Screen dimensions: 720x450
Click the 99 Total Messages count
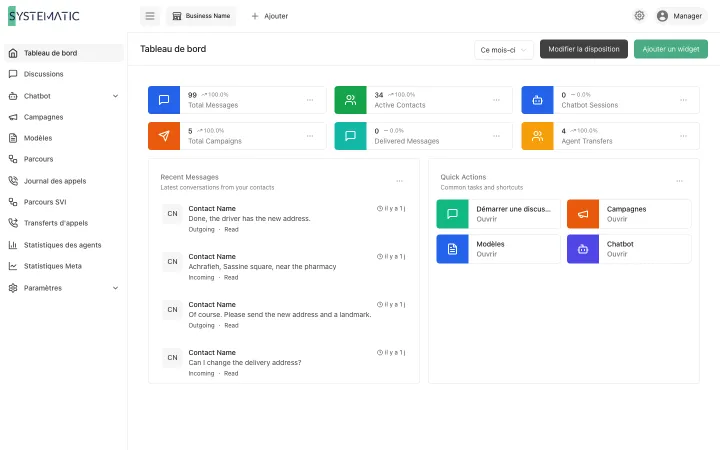point(192,95)
